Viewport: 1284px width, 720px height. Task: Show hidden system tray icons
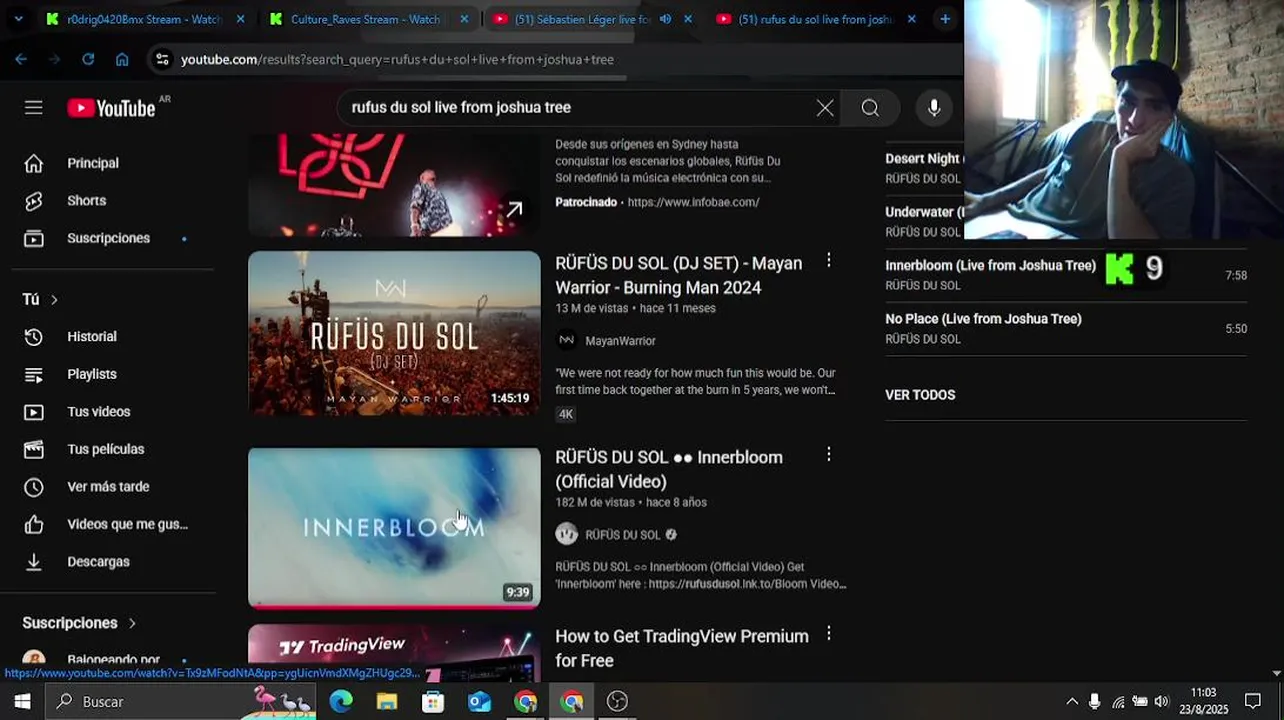click(x=1072, y=702)
